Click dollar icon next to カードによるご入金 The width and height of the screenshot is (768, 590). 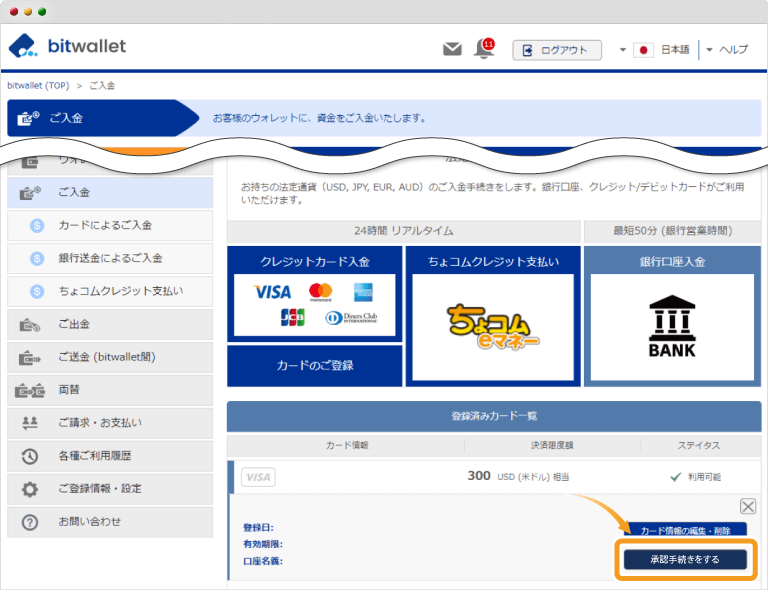point(37,226)
